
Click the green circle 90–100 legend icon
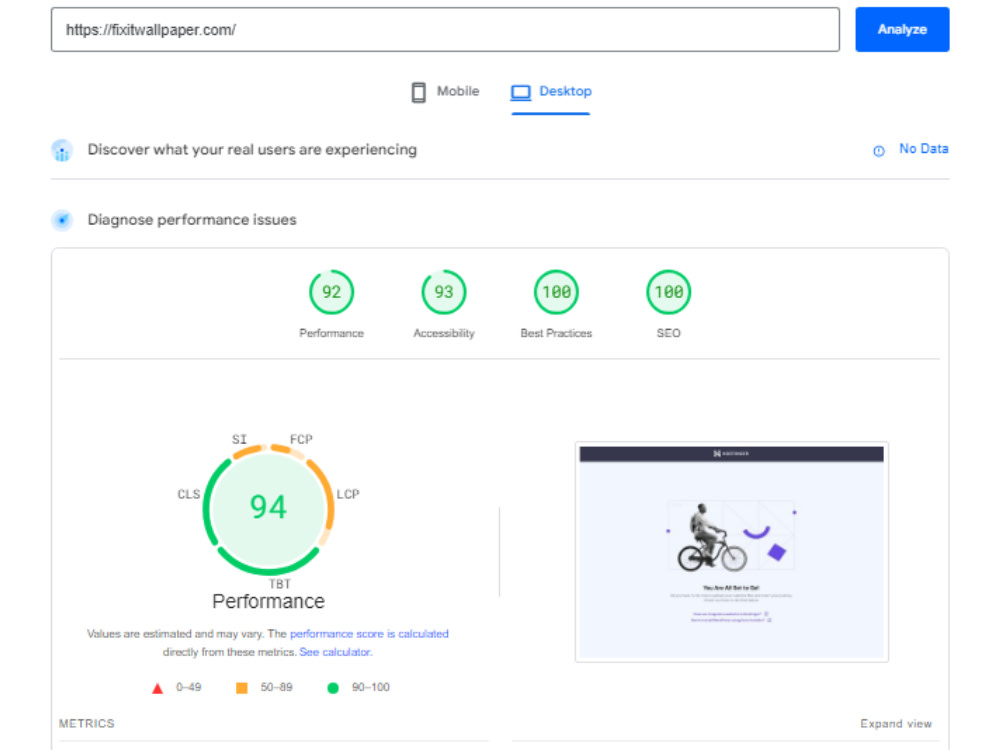(x=333, y=688)
